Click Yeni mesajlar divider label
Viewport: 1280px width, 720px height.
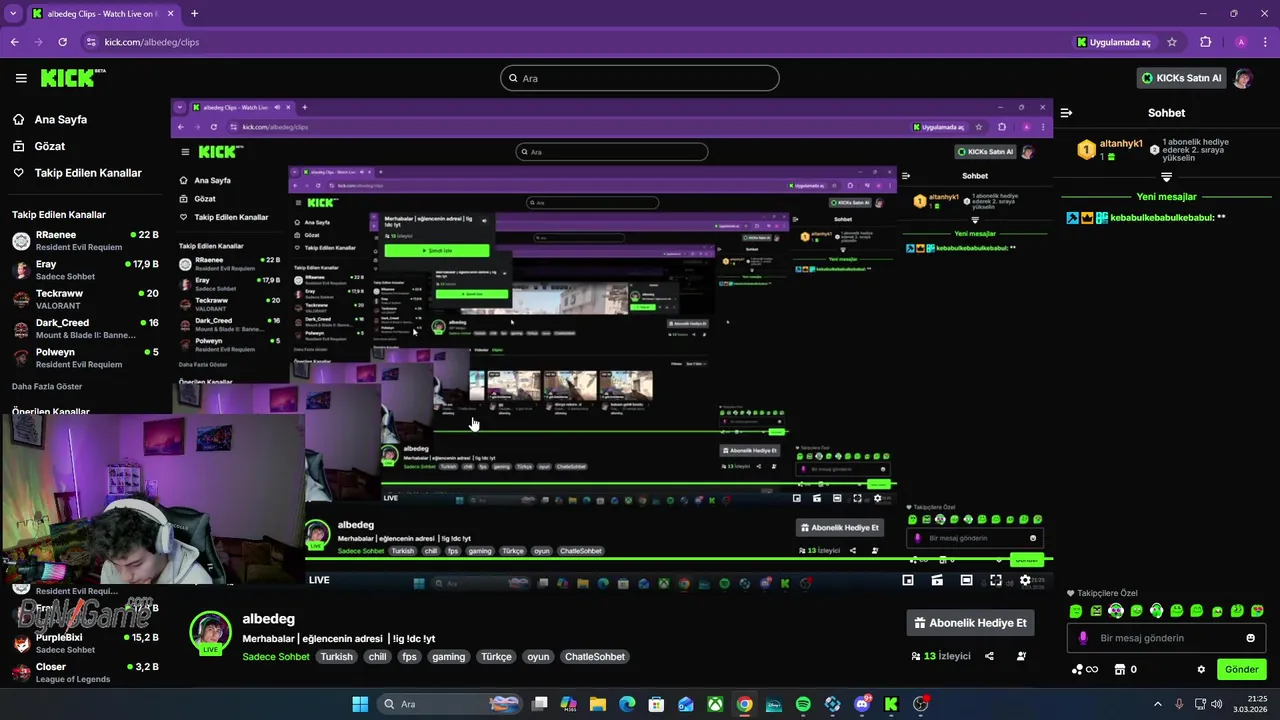coord(1166,197)
